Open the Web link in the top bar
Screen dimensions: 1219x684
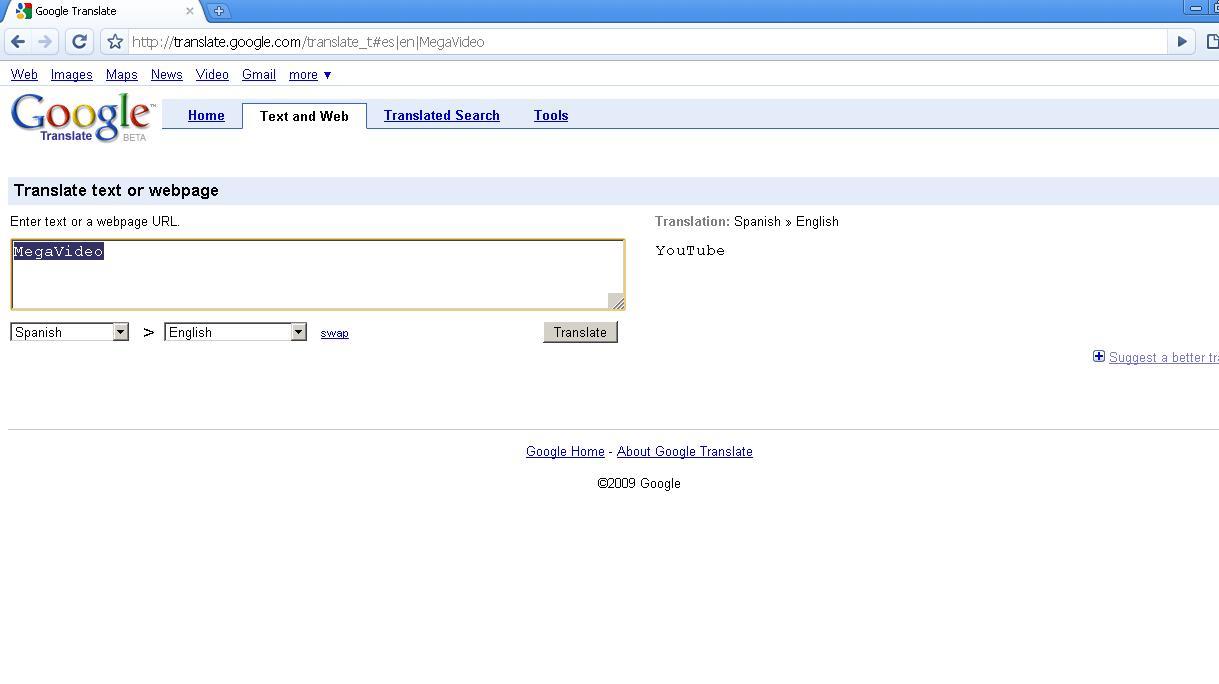click(x=24, y=75)
